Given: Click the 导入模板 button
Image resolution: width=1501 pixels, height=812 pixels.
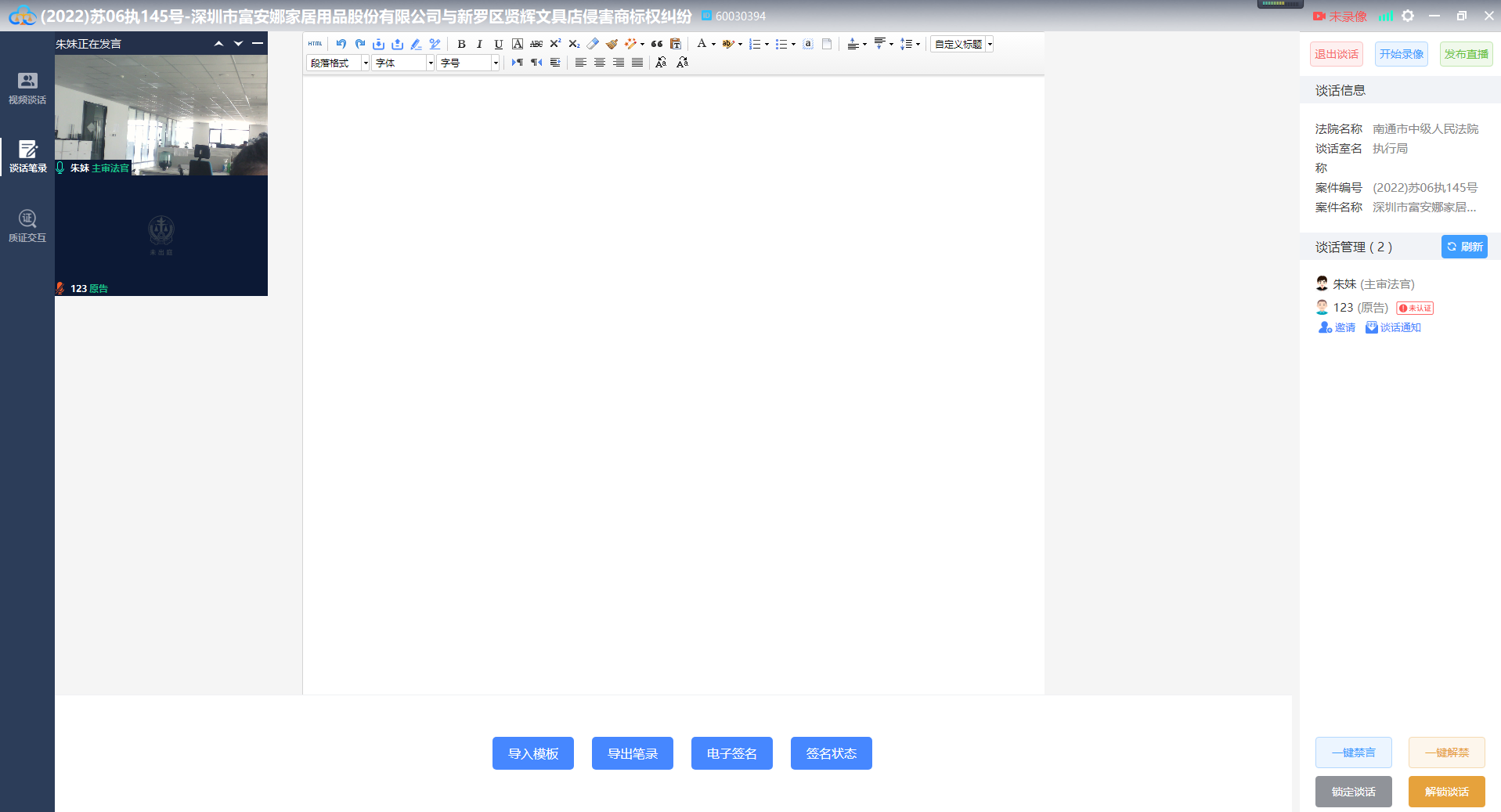Looking at the screenshot, I should 532,753.
